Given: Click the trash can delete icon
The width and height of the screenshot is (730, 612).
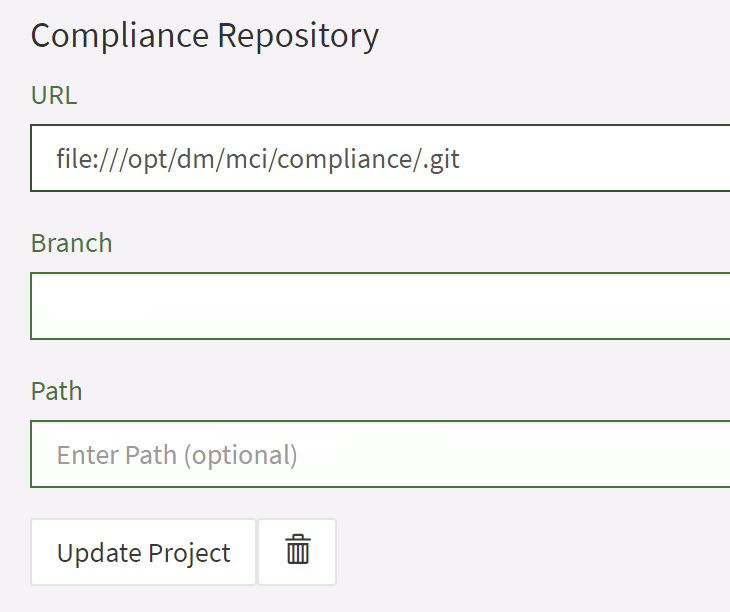Looking at the screenshot, I should pyautogui.click(x=297, y=551).
